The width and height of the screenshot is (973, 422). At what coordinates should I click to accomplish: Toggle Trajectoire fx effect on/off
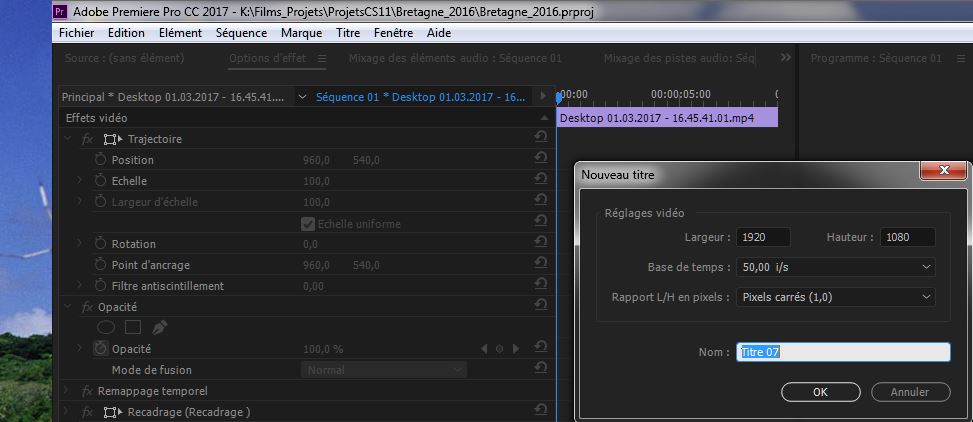coord(87,140)
